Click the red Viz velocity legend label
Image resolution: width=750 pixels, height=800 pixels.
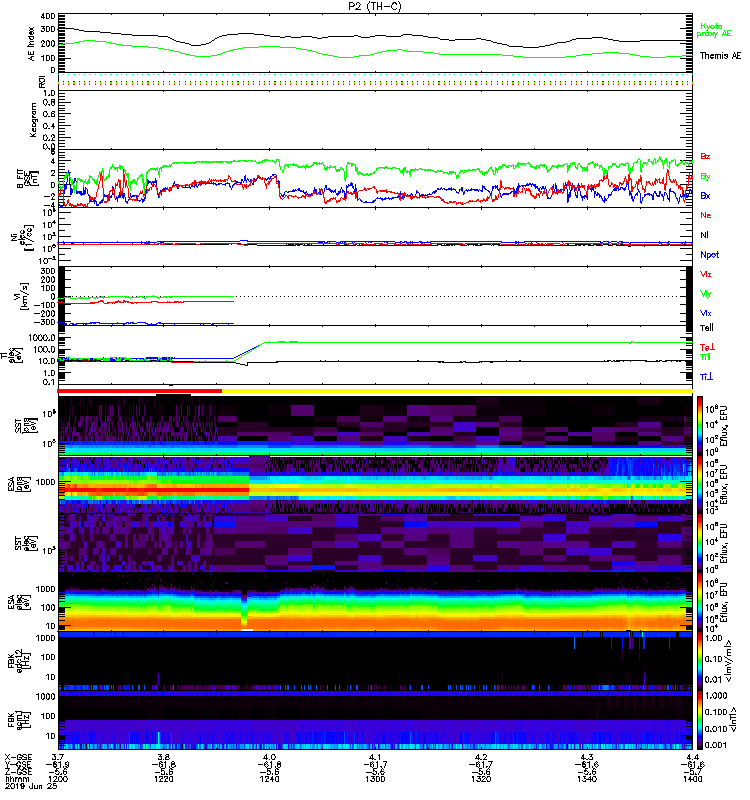705,274
